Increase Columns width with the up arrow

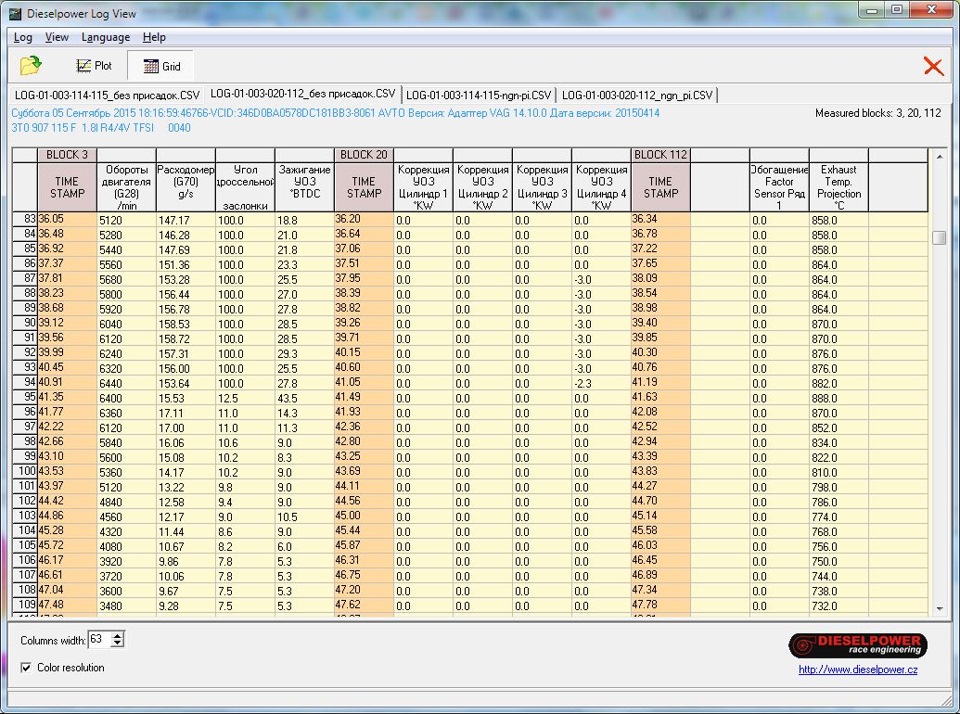click(120, 634)
